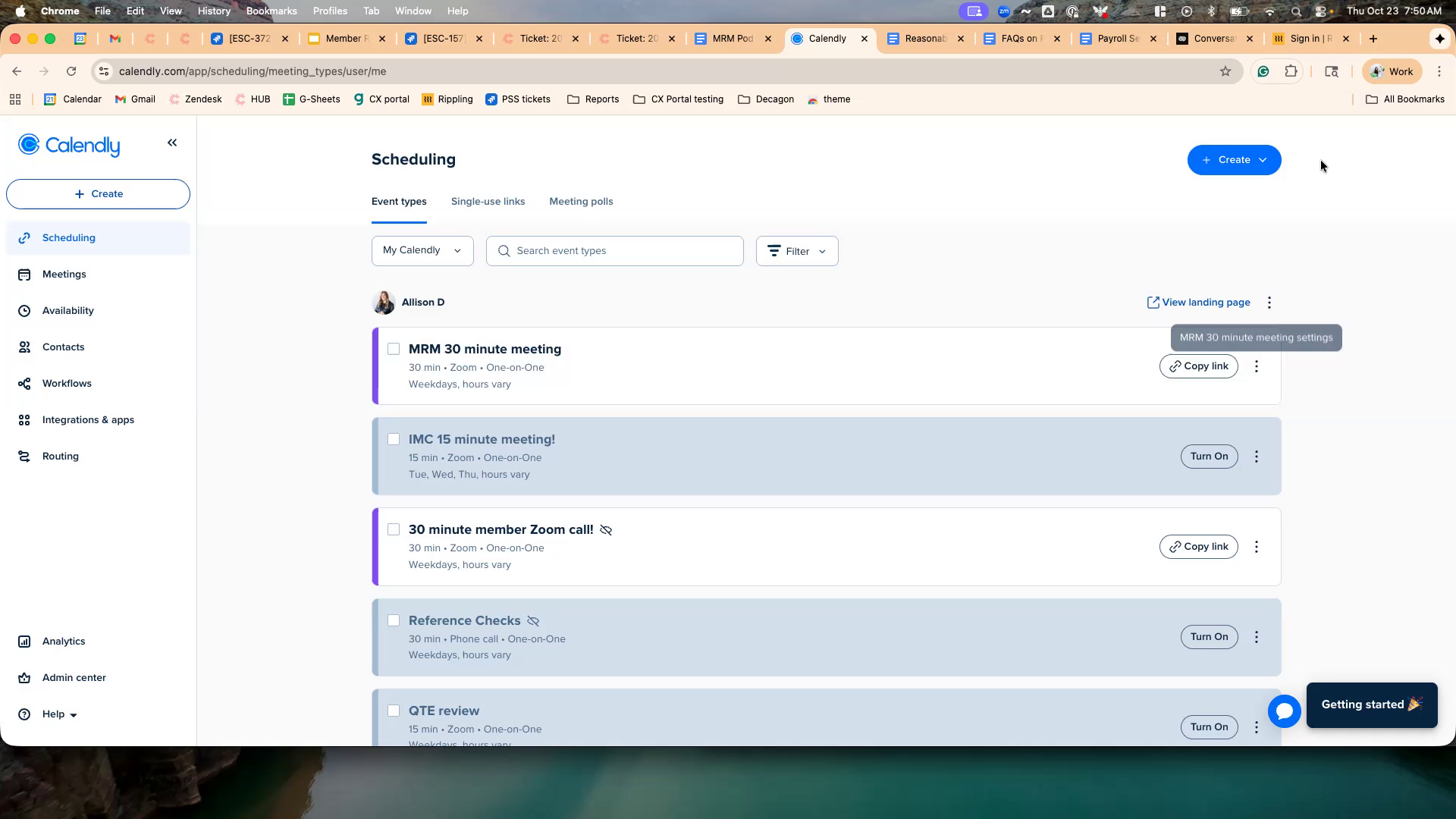Open the Routing section in sidebar
The width and height of the screenshot is (1456, 819).
pos(61,457)
